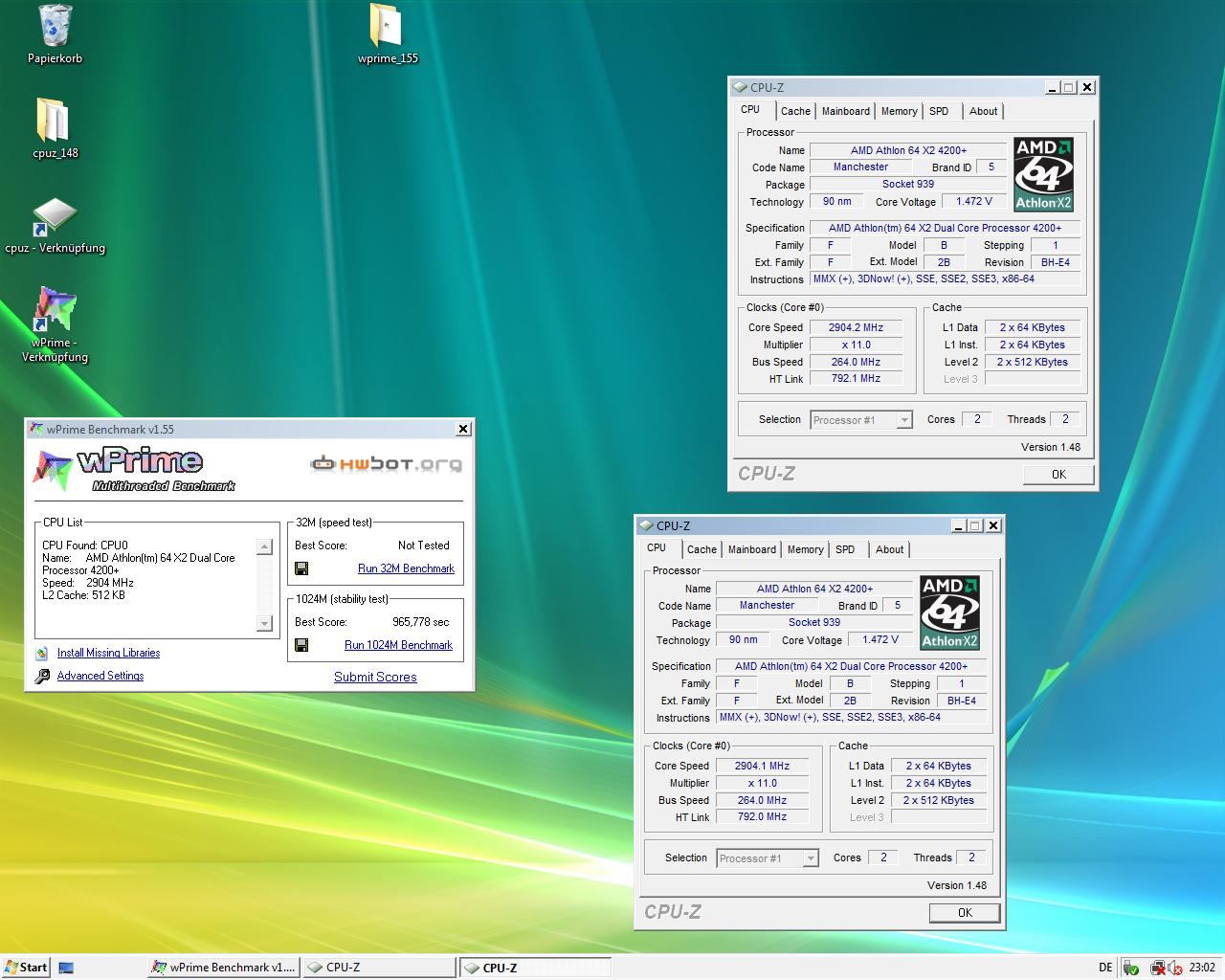Image resolution: width=1225 pixels, height=980 pixels.
Task: Click the network tray icon
Action: (x=1158, y=968)
